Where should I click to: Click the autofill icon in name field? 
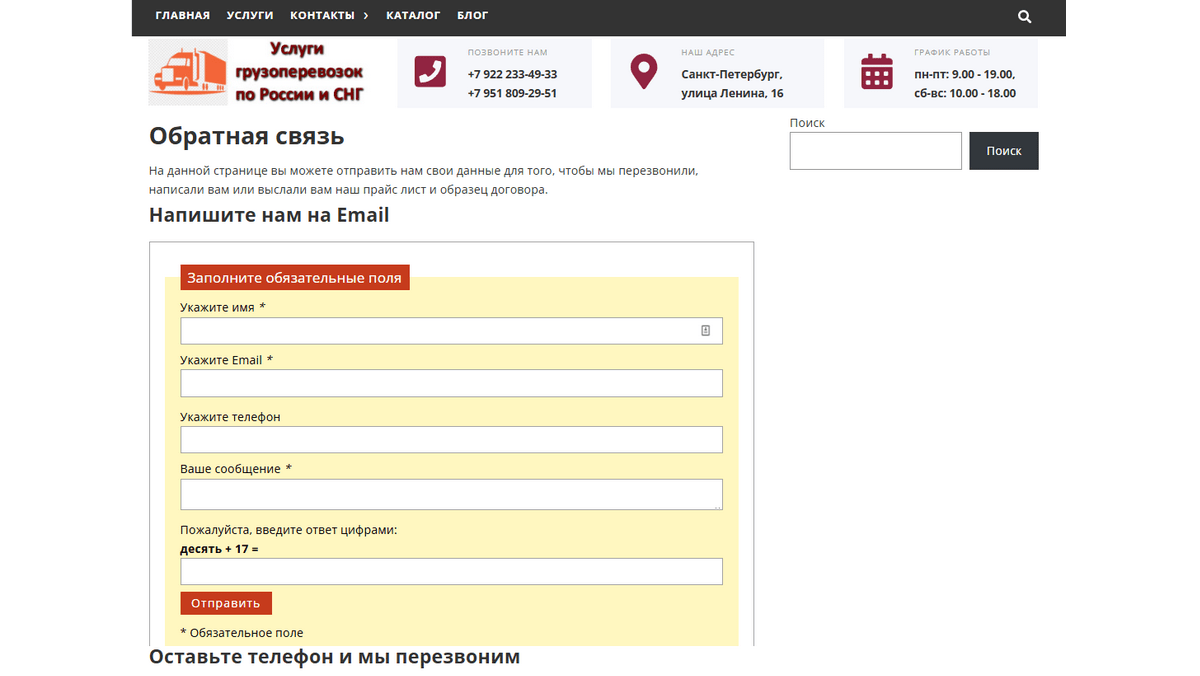(x=705, y=331)
